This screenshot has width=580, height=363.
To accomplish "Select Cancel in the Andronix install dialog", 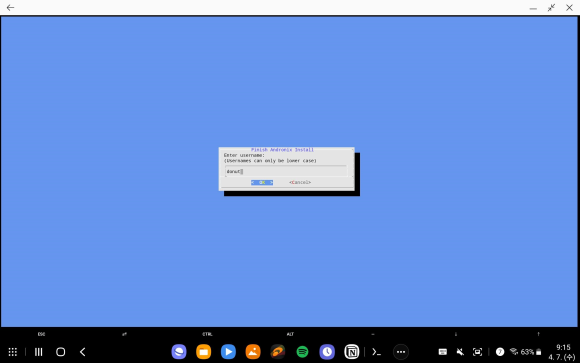I will [x=300, y=182].
